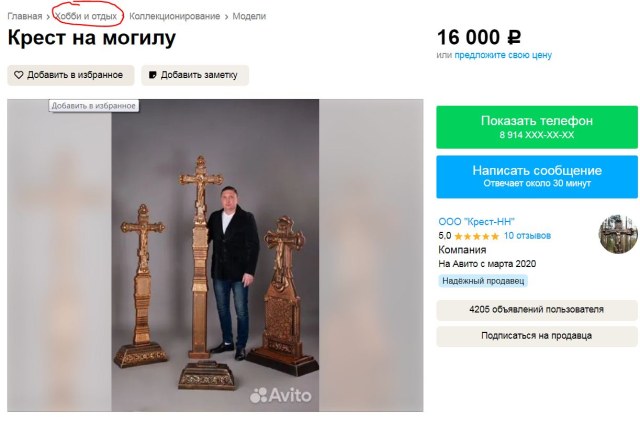Click the seller's round avatar photo
The height and width of the screenshot is (423, 640).
(617, 234)
